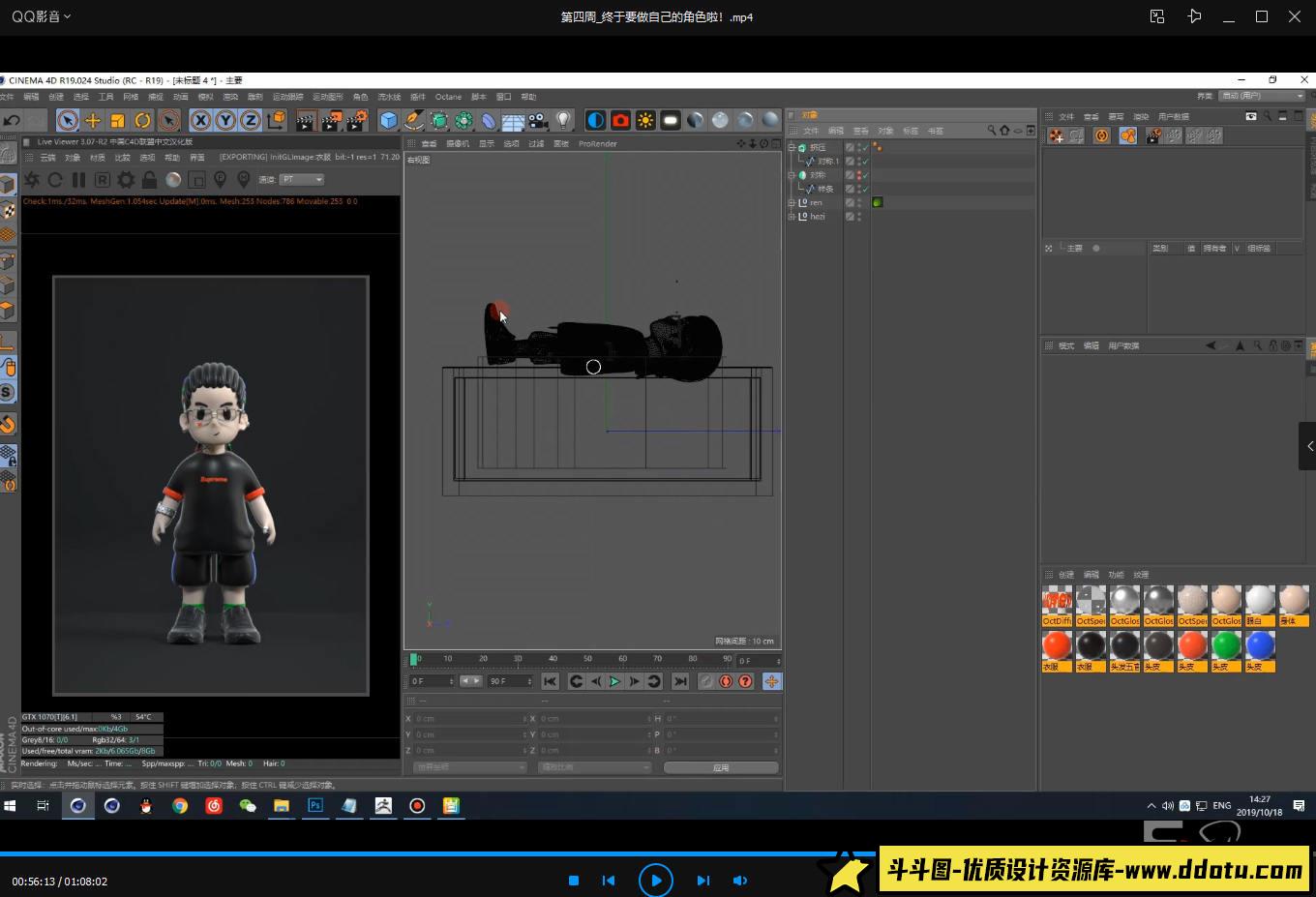Select 对称.1 in object manager
Image resolution: width=1316 pixels, height=897 pixels.
828,162
